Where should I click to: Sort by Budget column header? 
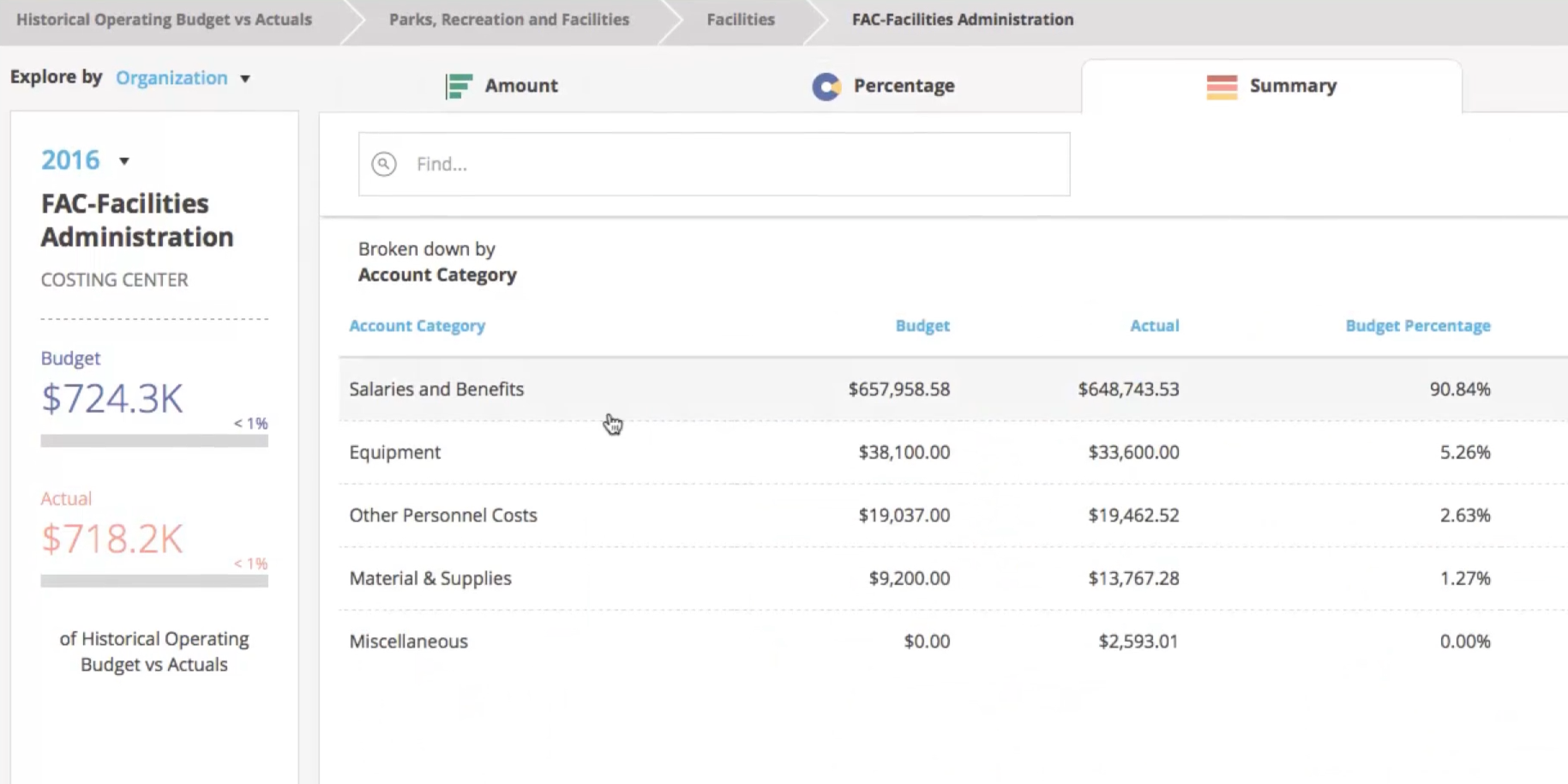[922, 326]
